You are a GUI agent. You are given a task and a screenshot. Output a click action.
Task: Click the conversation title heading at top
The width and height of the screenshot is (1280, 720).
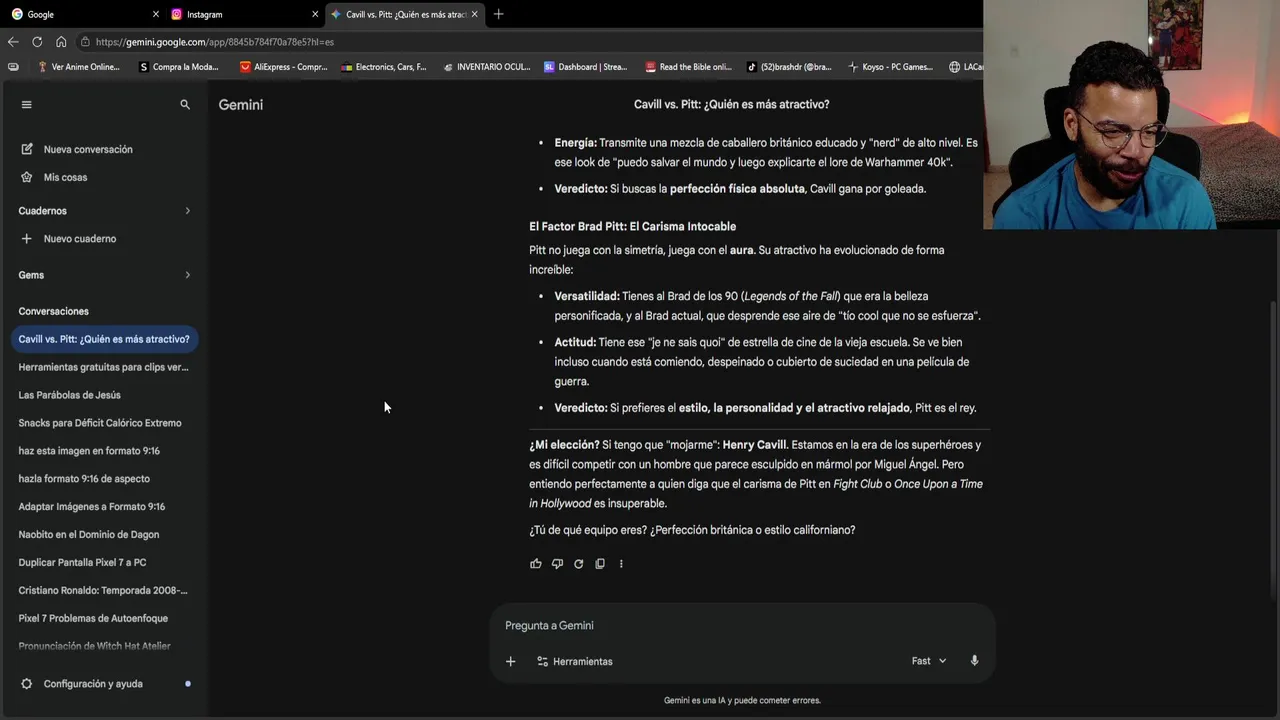pyautogui.click(x=731, y=104)
